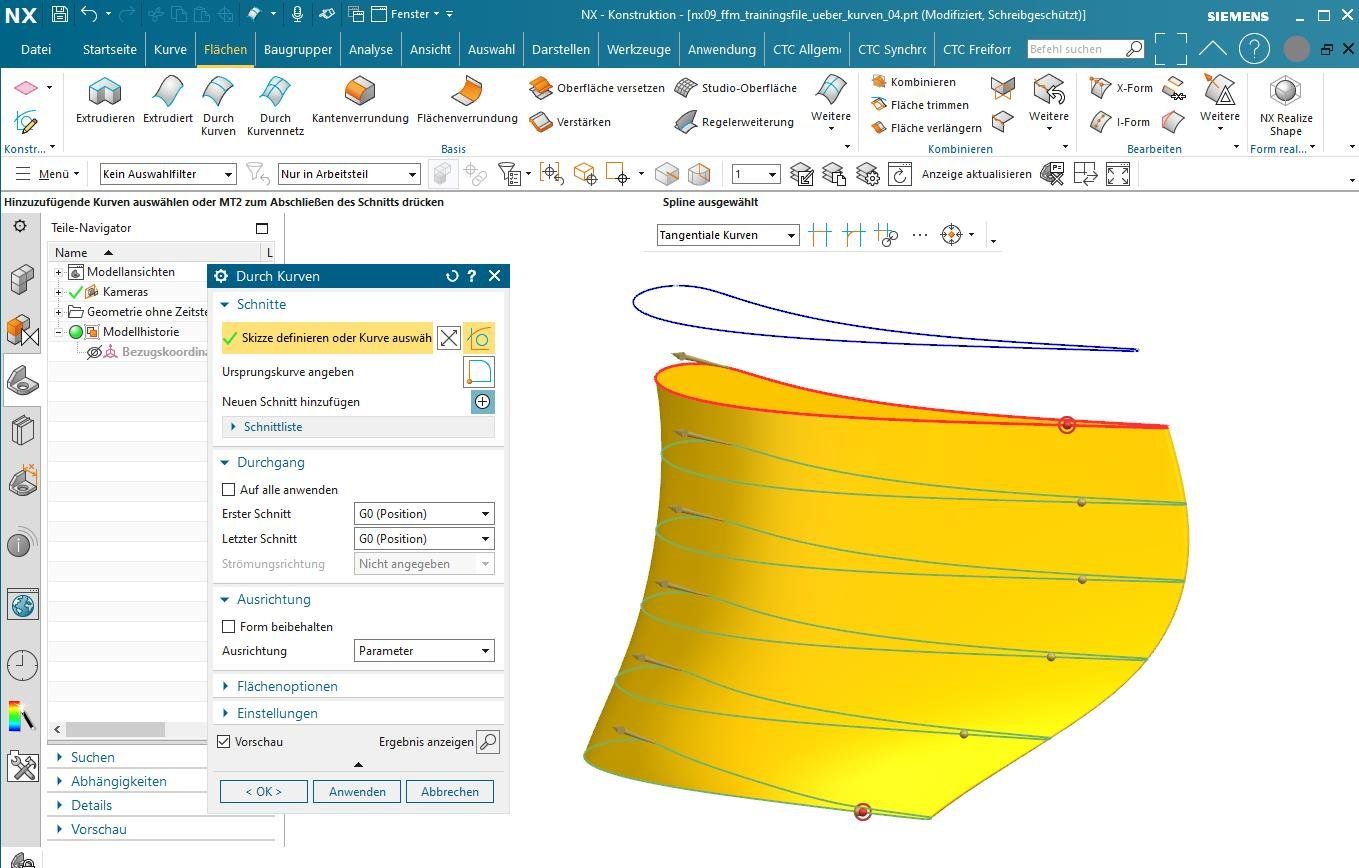Click the color palette icon in left sidebar

click(x=22, y=716)
